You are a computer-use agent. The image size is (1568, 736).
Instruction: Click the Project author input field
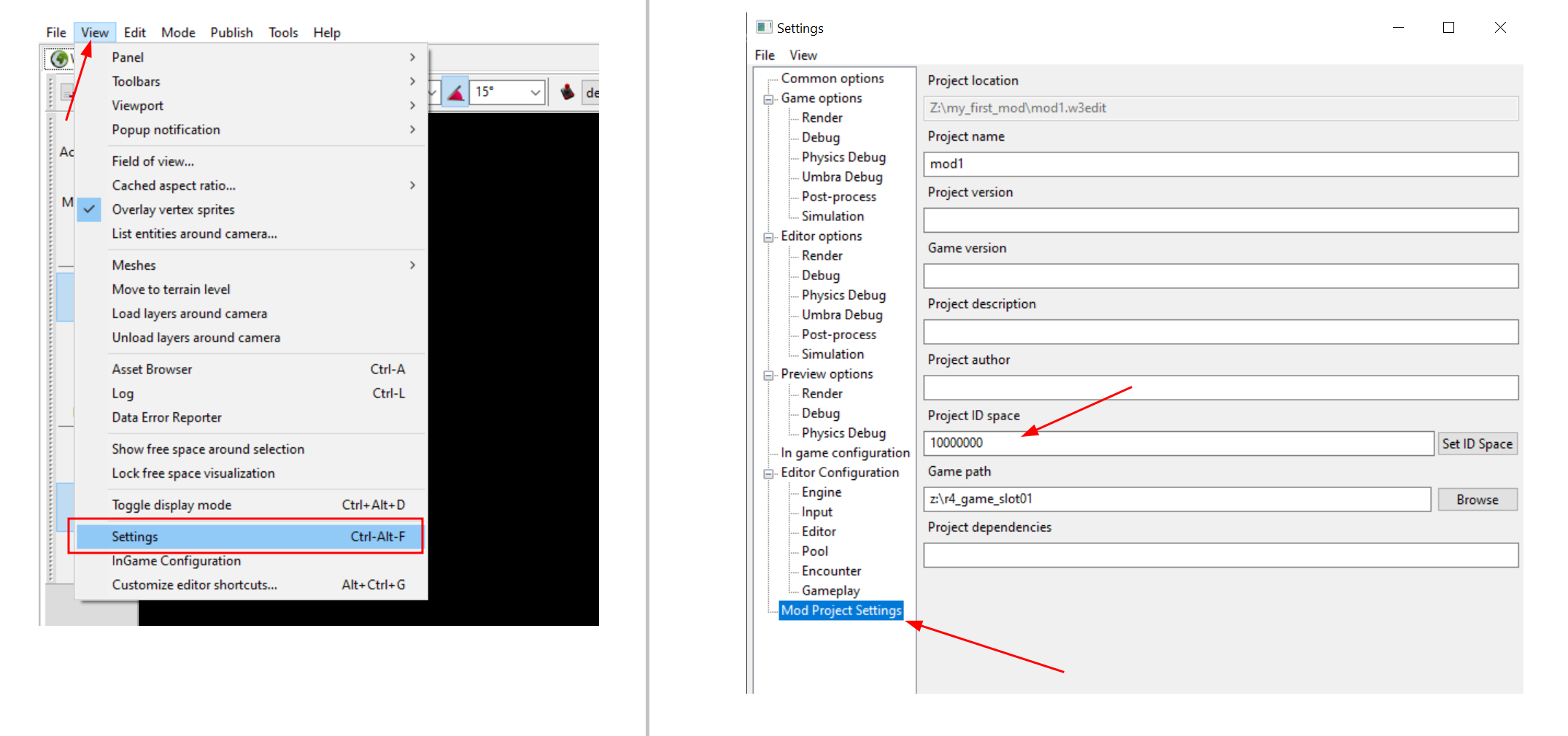point(1221,387)
